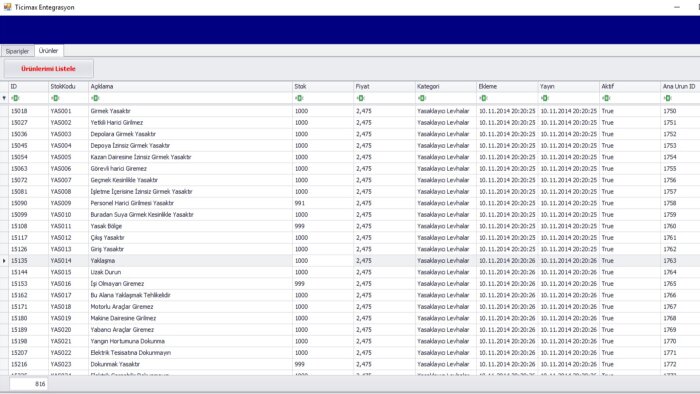Select stock code cell YAS012
Screen dimensions: 700x394
tap(68, 238)
